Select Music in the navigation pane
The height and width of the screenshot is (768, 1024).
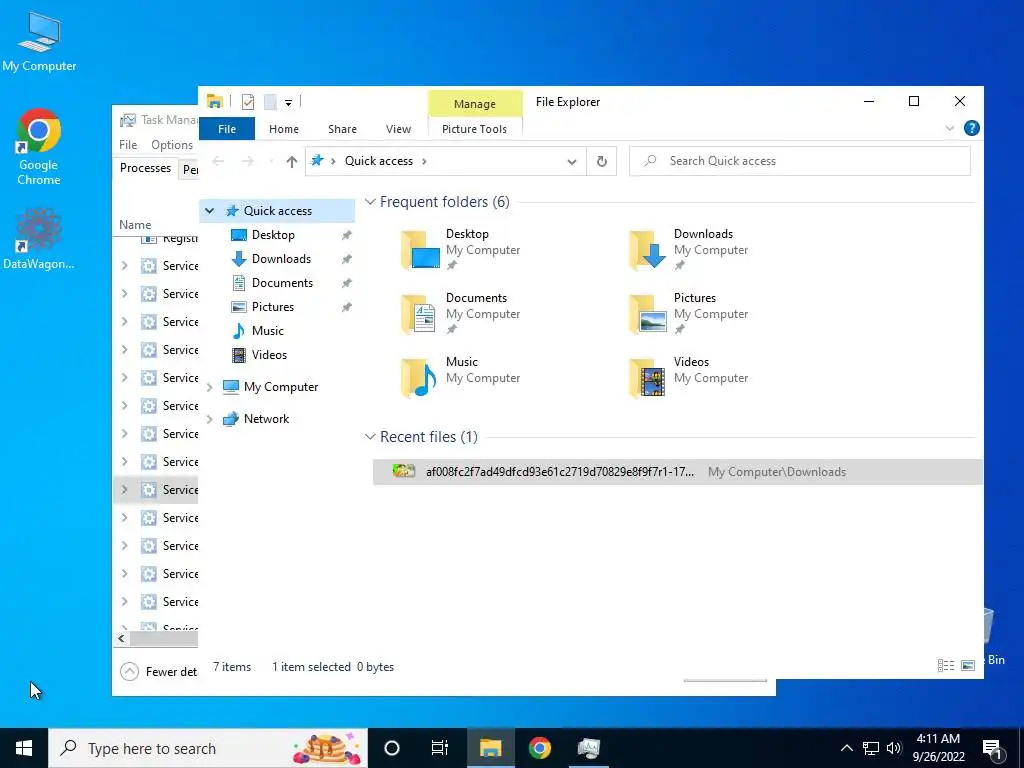coord(268,331)
